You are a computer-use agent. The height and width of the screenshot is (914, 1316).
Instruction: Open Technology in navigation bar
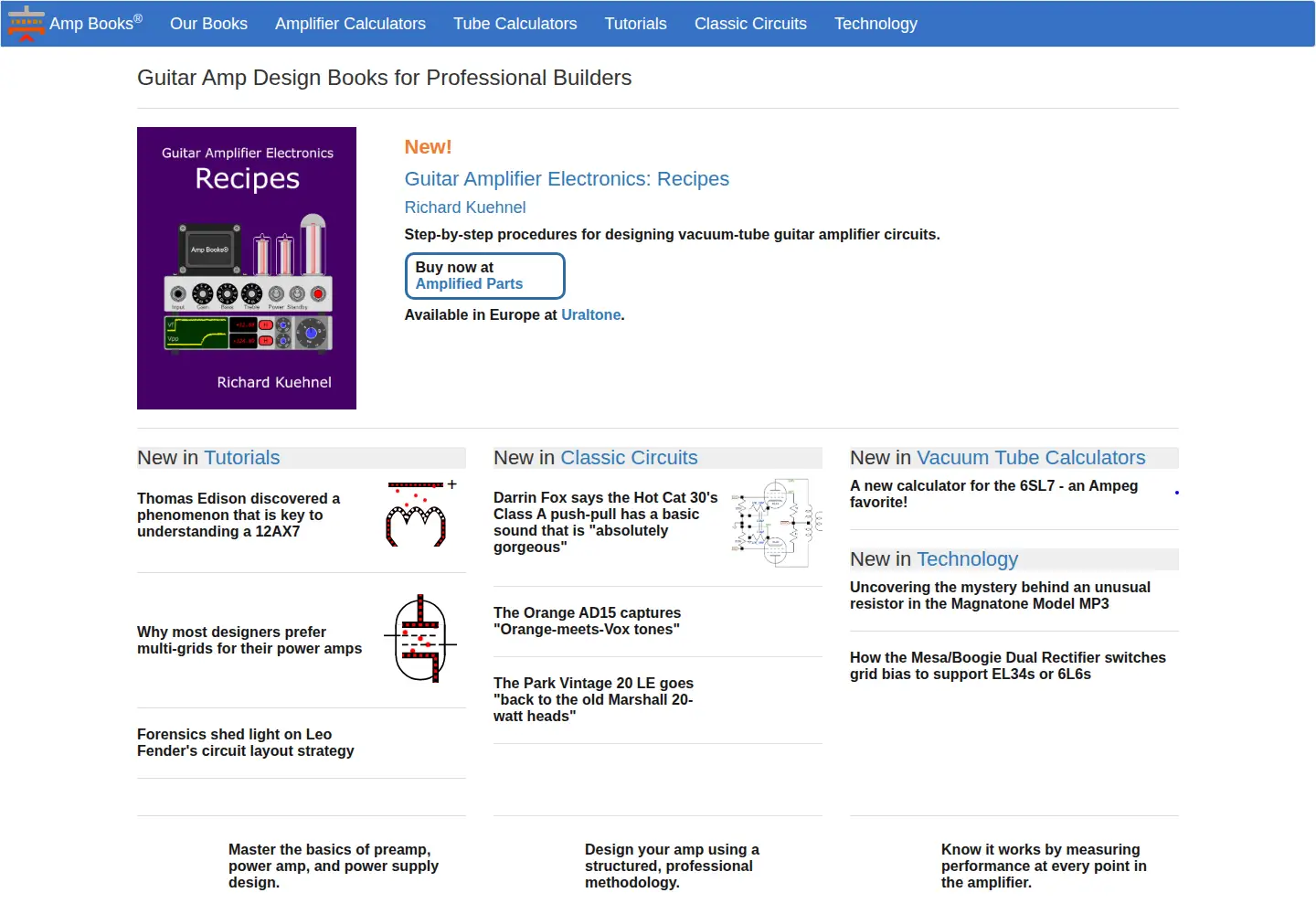pos(876,24)
